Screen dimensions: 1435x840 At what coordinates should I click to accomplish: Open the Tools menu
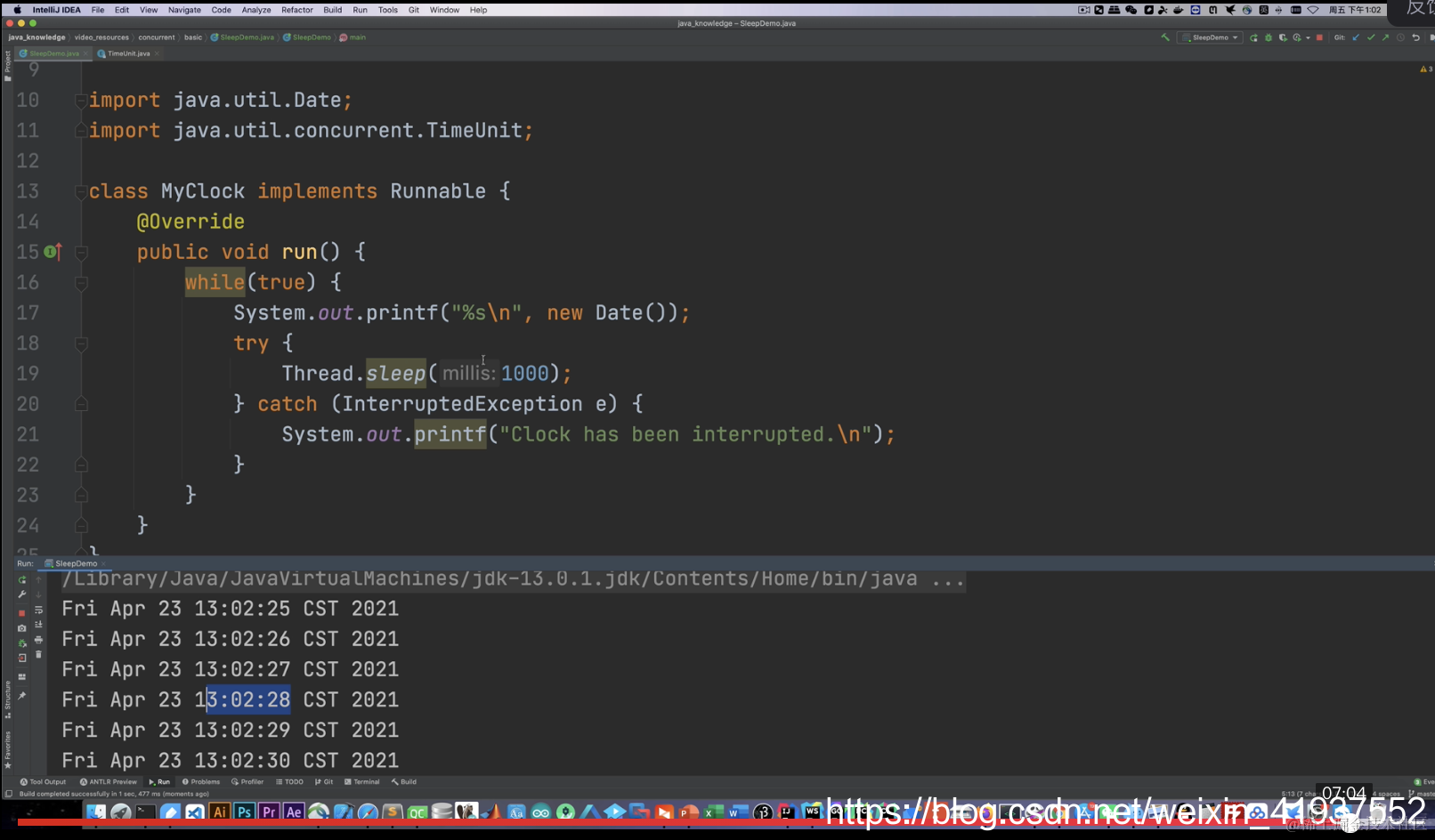pyautogui.click(x=388, y=10)
